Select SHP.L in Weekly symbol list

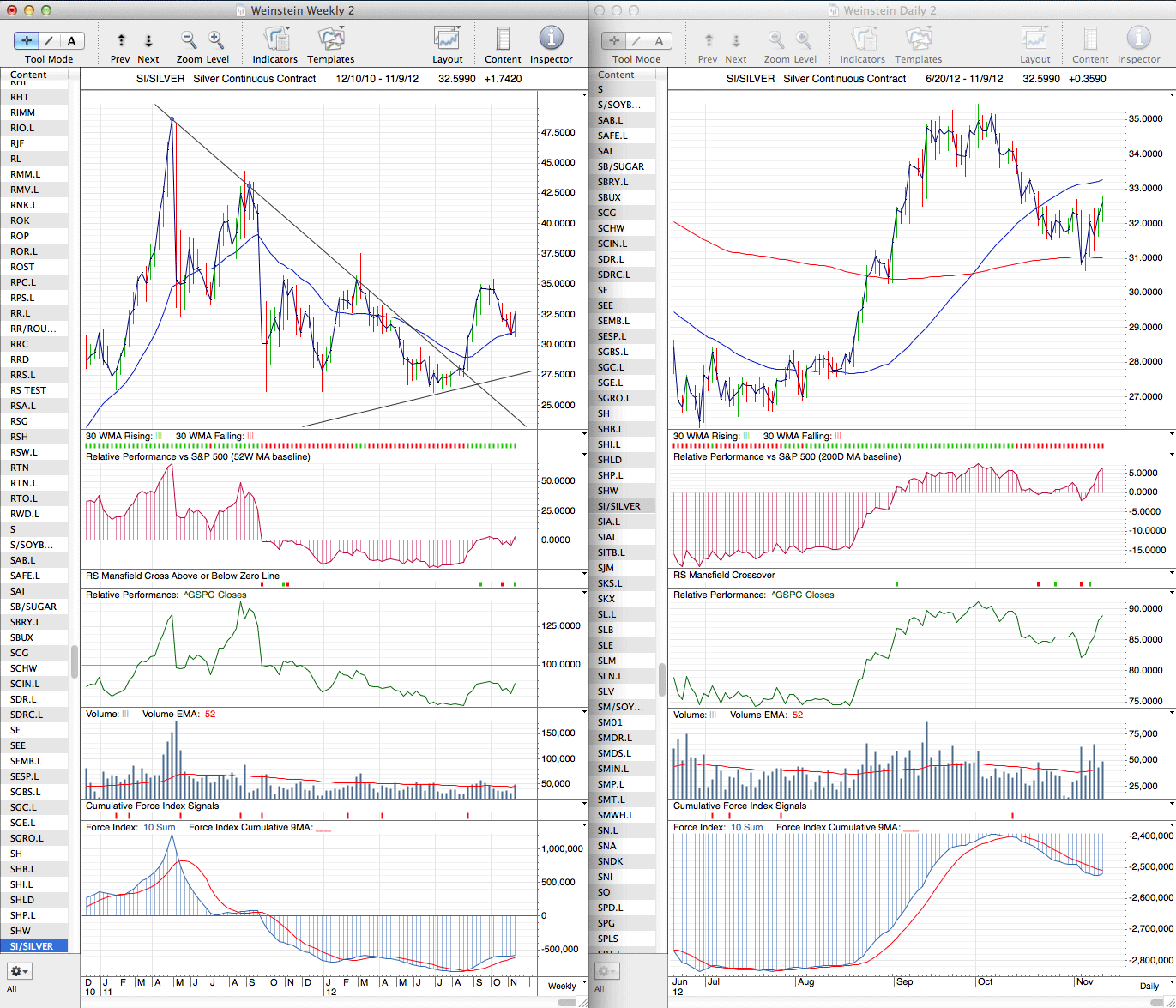tap(34, 915)
